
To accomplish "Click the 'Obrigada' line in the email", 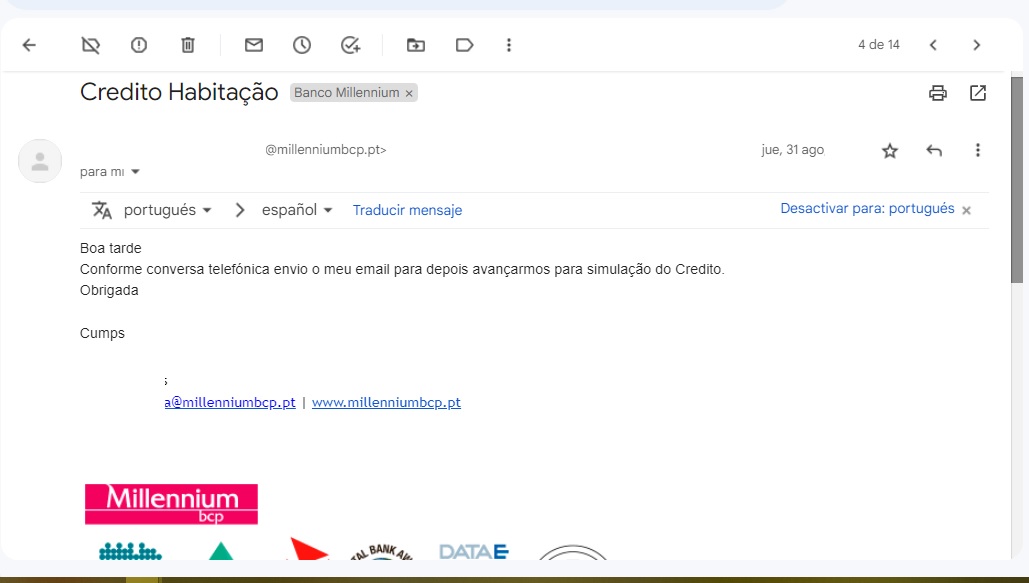I will click(x=109, y=290).
